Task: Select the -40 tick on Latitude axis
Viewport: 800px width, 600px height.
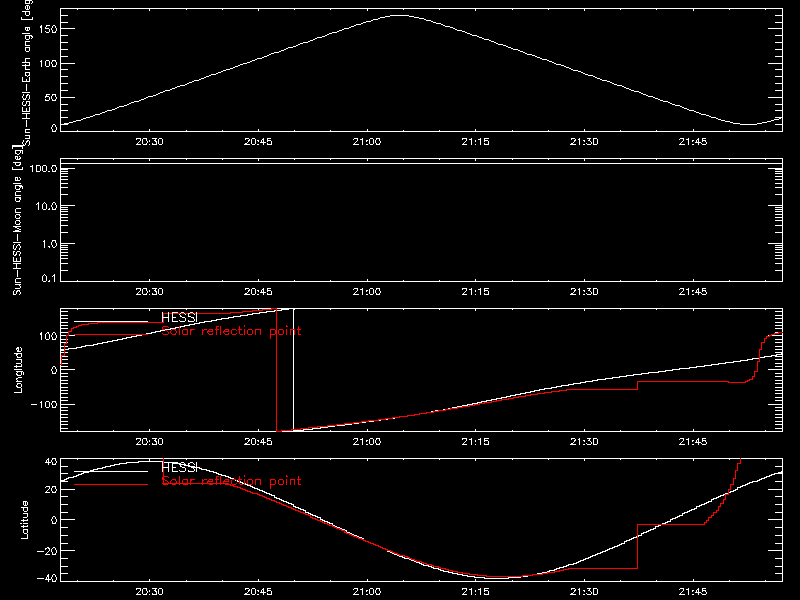Action: (47, 579)
